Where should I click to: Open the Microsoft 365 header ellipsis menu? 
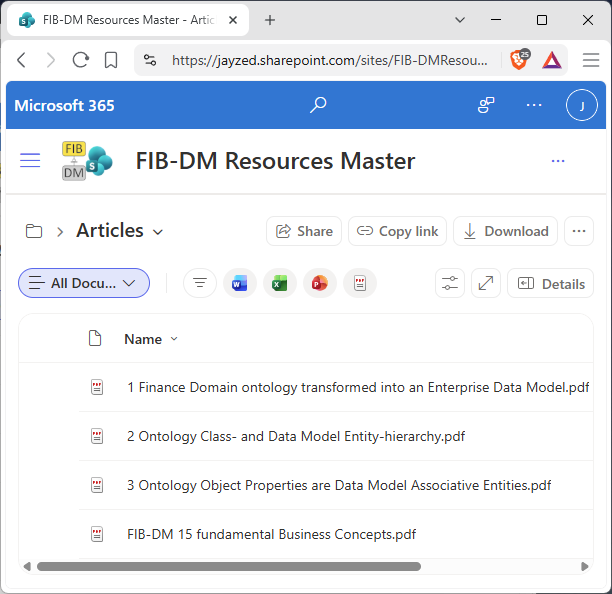coord(534,105)
